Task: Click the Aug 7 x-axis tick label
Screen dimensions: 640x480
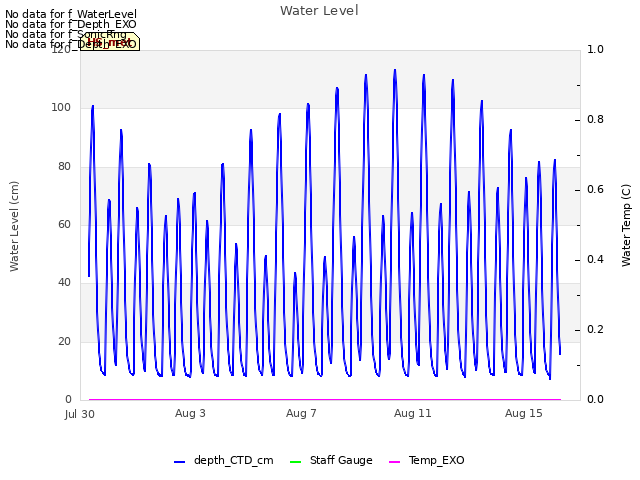Action: (301, 413)
